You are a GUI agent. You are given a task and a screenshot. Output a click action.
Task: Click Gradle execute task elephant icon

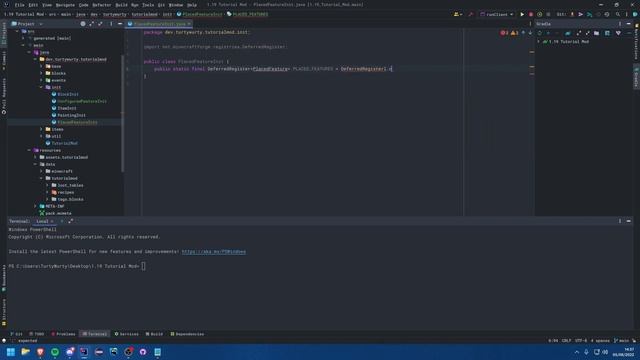[568, 33]
